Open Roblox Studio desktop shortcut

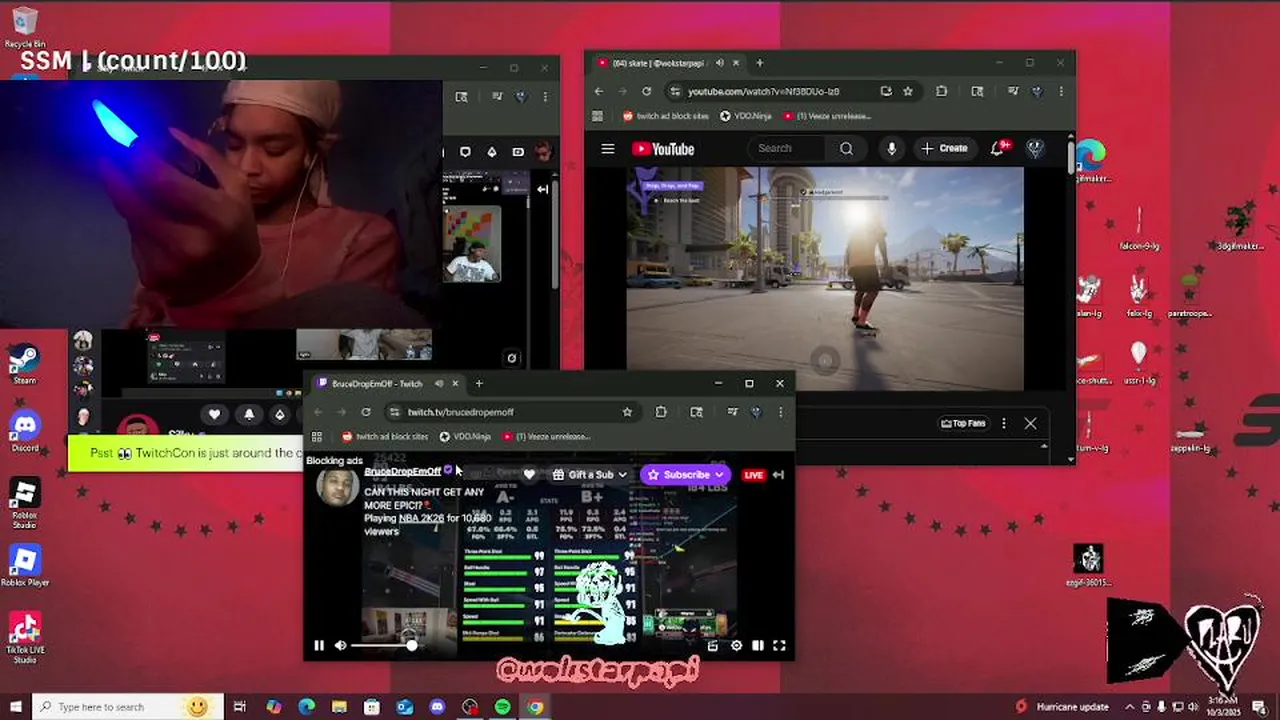[24, 504]
